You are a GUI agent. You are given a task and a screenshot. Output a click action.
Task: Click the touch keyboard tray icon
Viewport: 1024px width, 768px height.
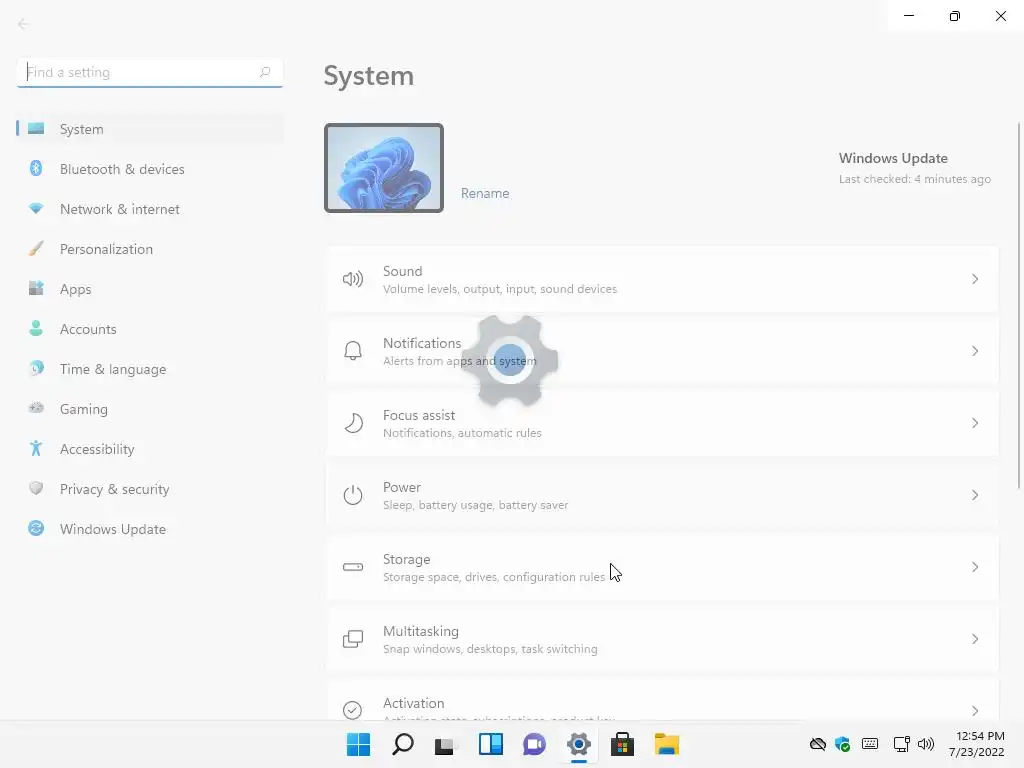(x=870, y=744)
